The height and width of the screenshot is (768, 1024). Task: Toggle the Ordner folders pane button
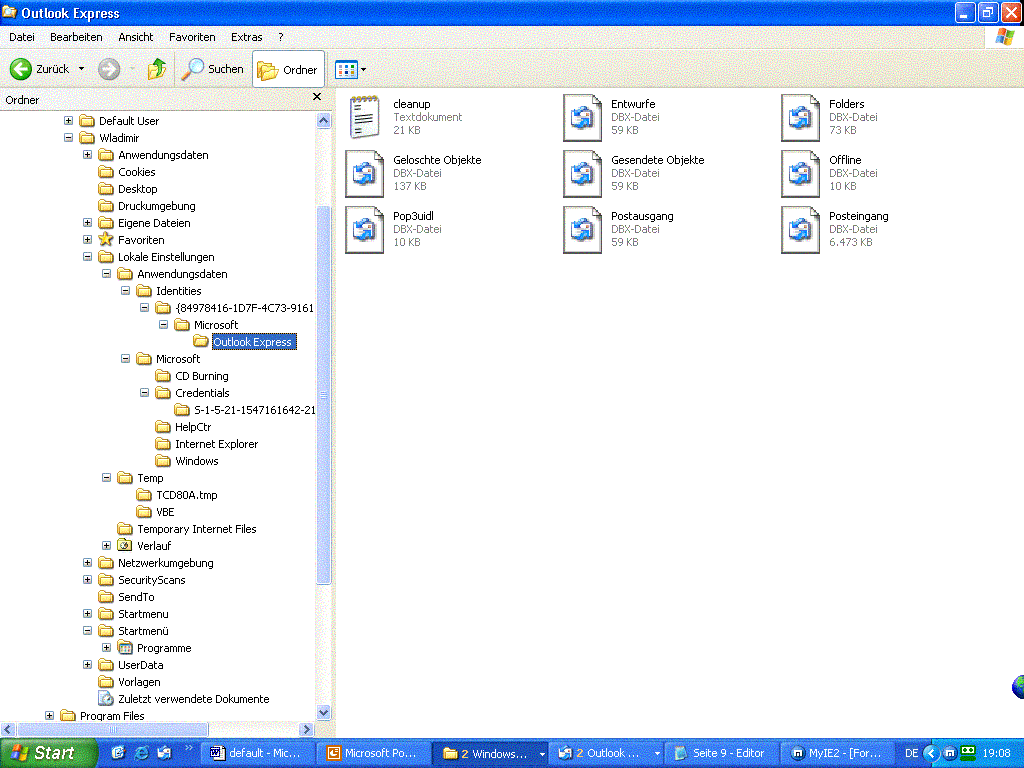point(288,69)
